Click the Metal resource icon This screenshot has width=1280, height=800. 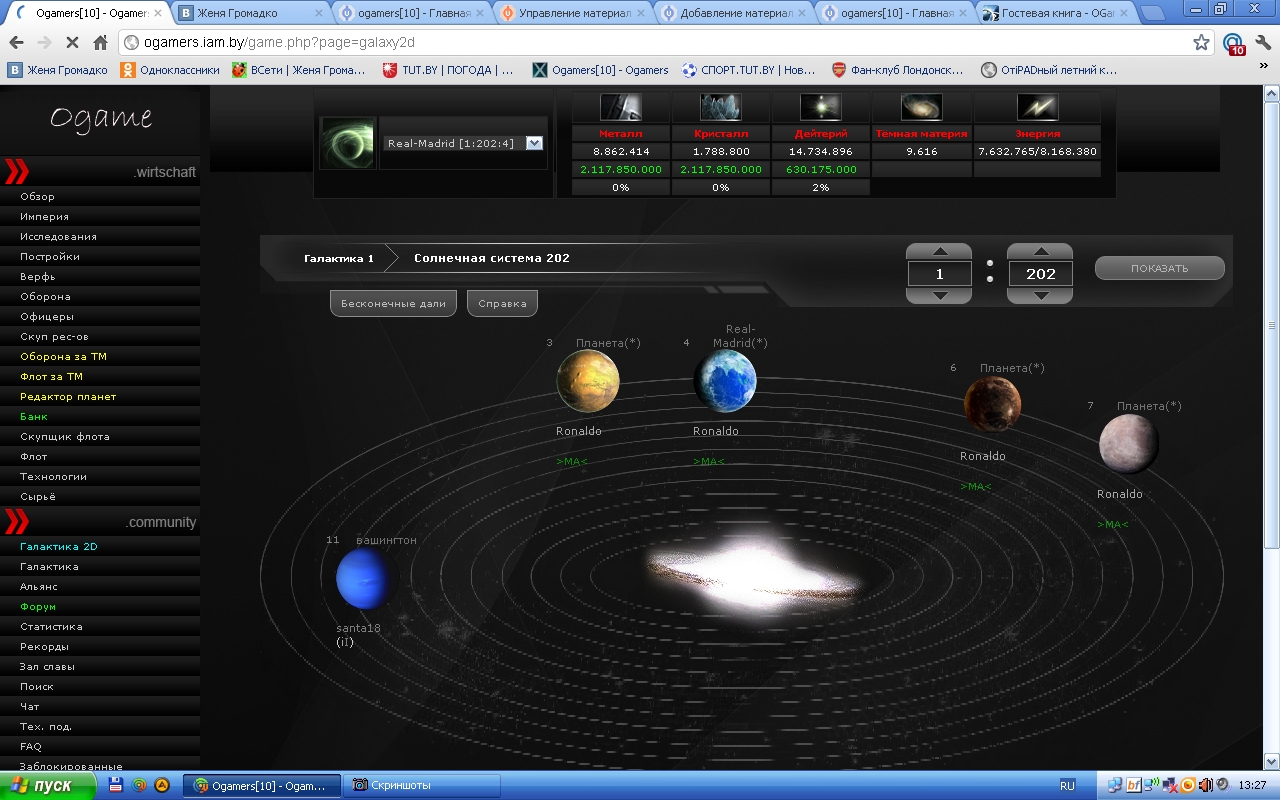(619, 107)
